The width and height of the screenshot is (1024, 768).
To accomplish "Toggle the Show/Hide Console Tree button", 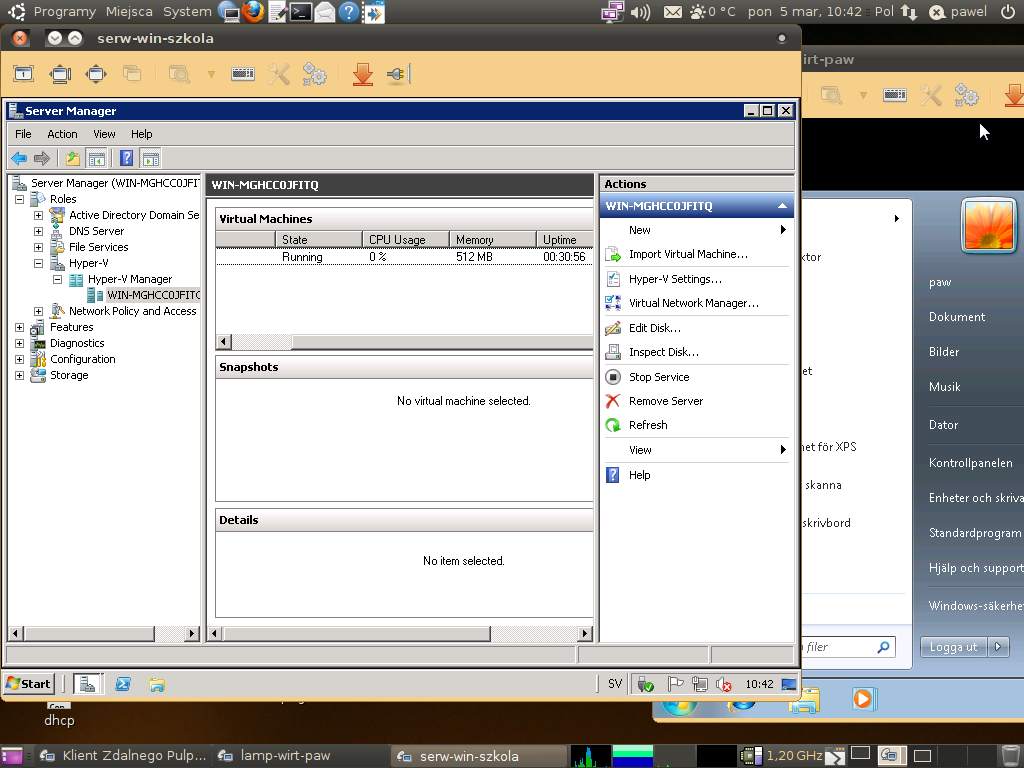I will click(x=97, y=158).
